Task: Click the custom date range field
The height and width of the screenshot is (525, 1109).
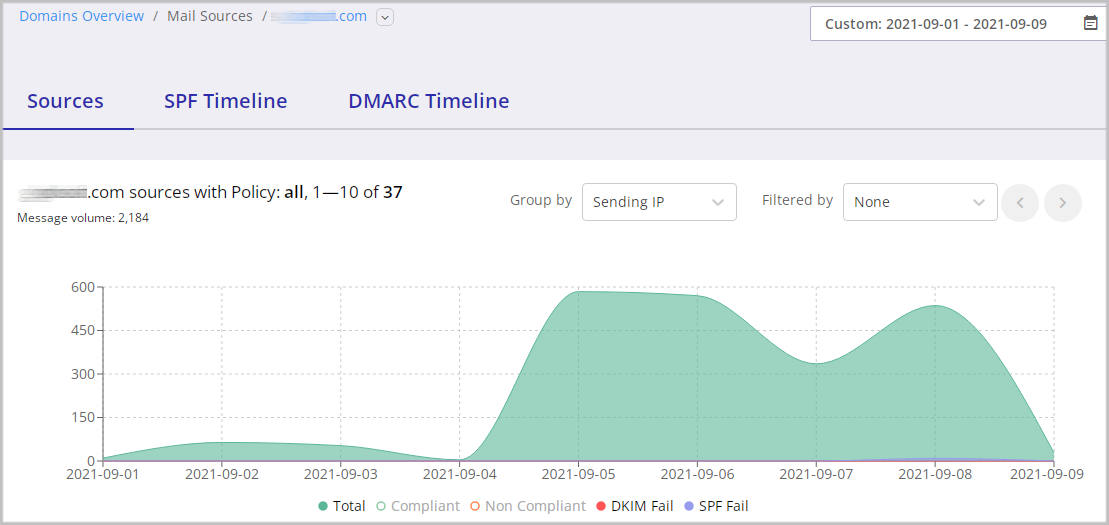Action: coord(945,24)
